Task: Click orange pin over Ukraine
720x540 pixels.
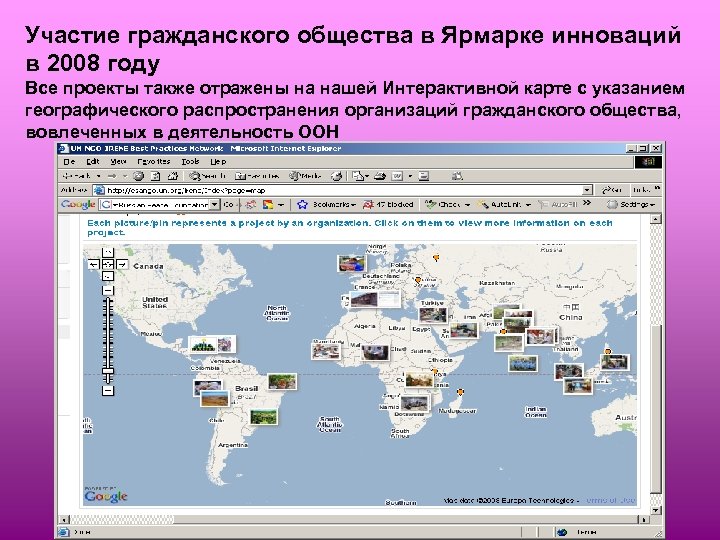Action: (418, 280)
